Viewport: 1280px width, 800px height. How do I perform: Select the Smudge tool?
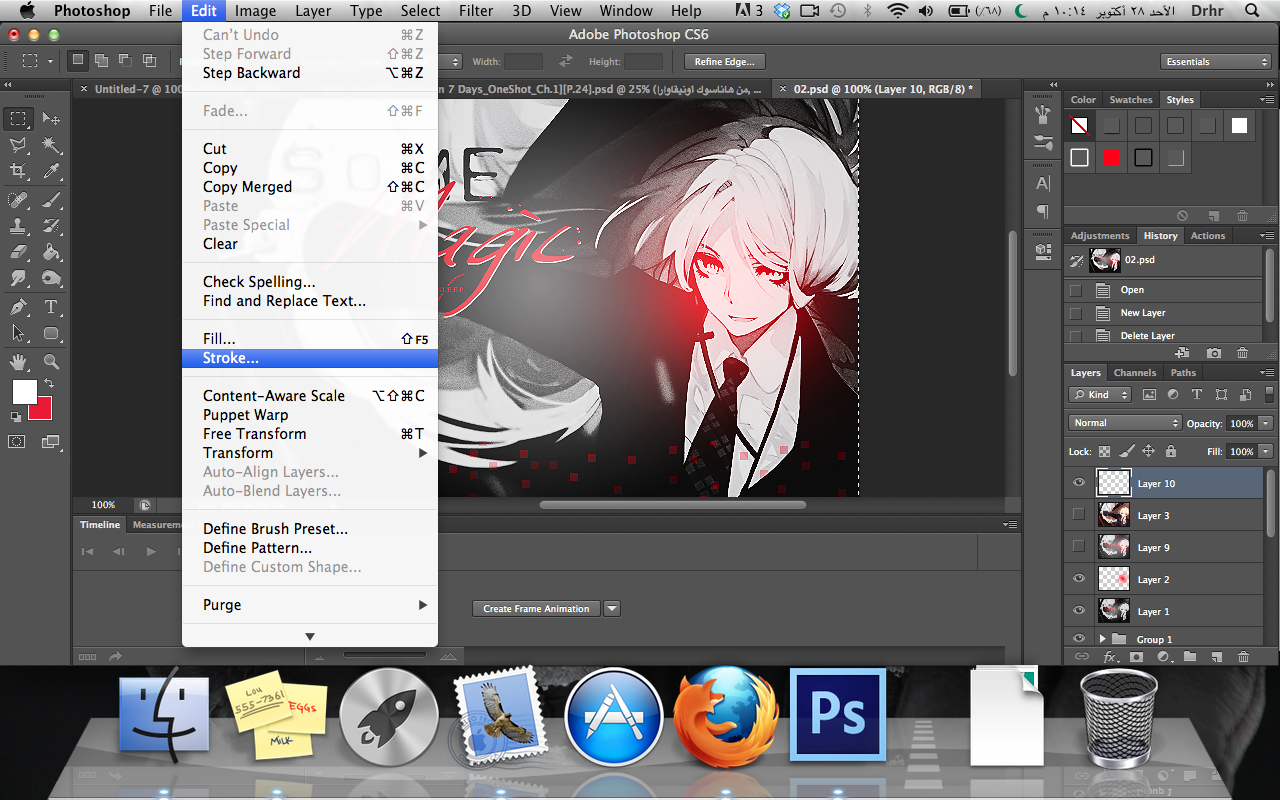(19, 279)
